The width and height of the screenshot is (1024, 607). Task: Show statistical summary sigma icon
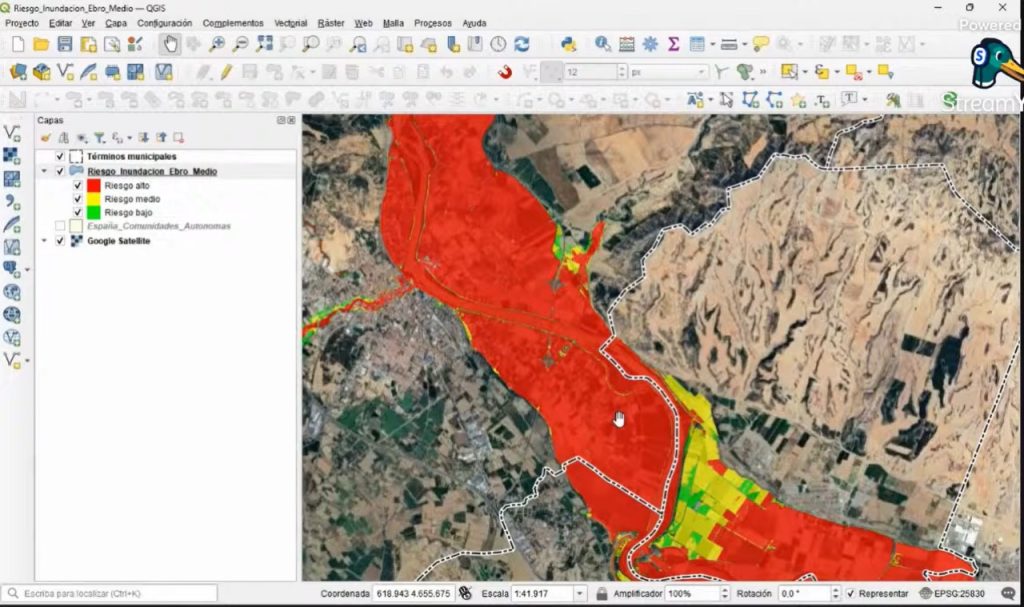tap(673, 44)
